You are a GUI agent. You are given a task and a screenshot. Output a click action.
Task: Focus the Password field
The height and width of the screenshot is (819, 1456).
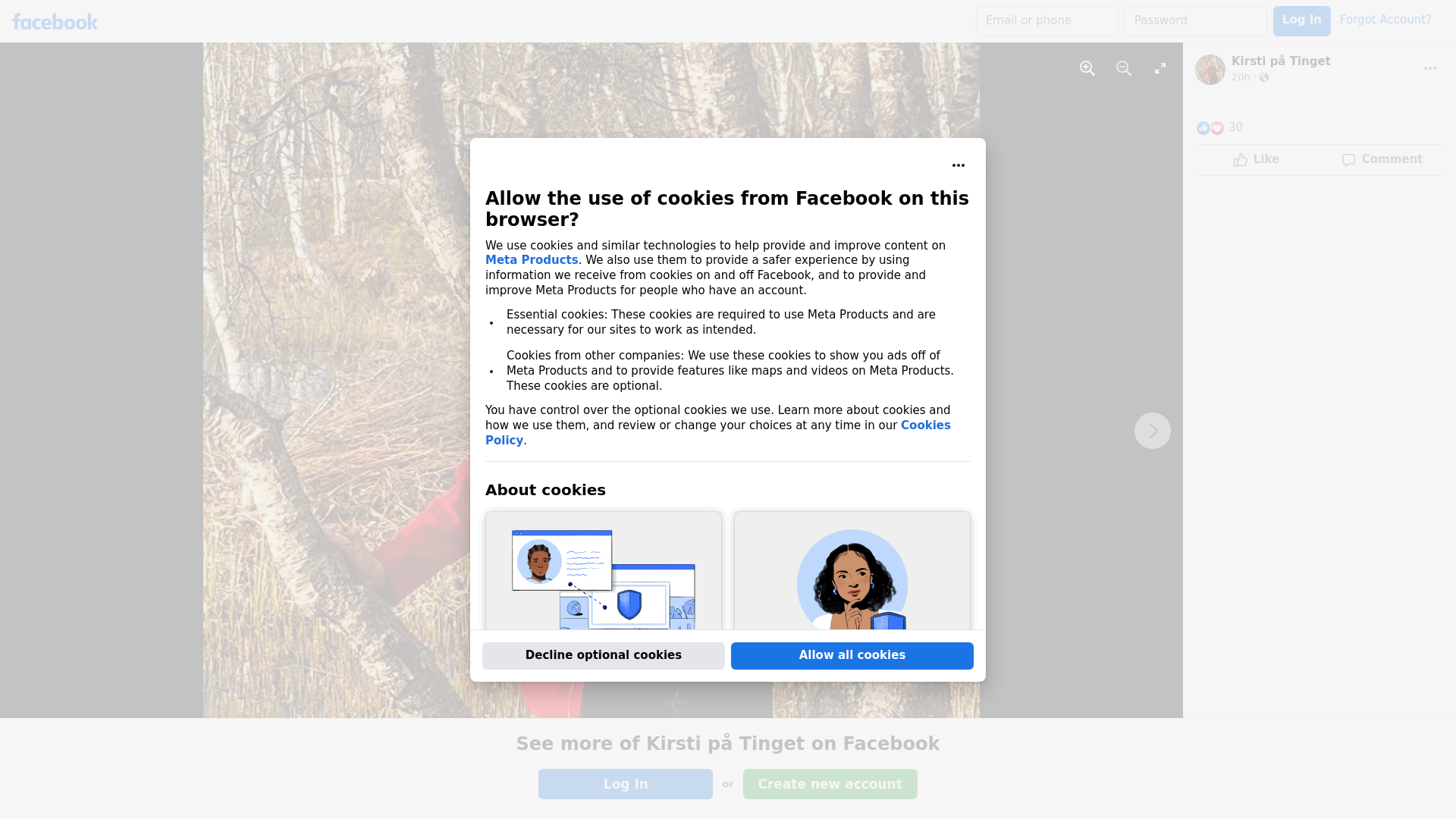coord(1196,21)
